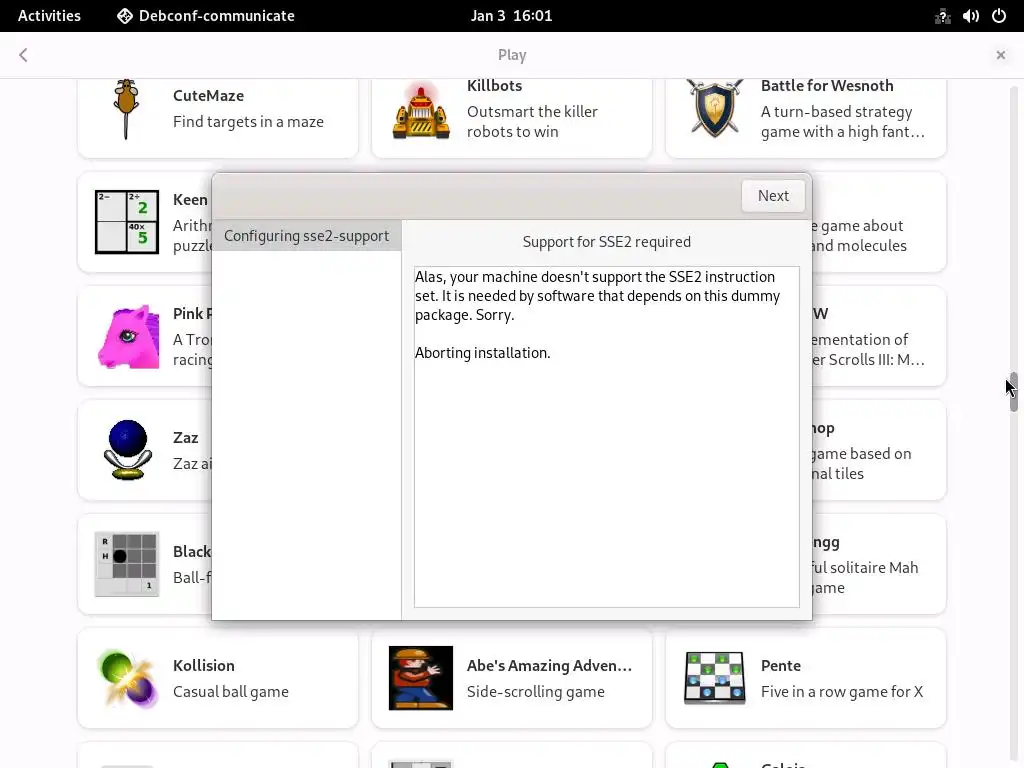The height and width of the screenshot is (768, 1024).
Task: Click the Side-scrolling game description
Action: 536,692
